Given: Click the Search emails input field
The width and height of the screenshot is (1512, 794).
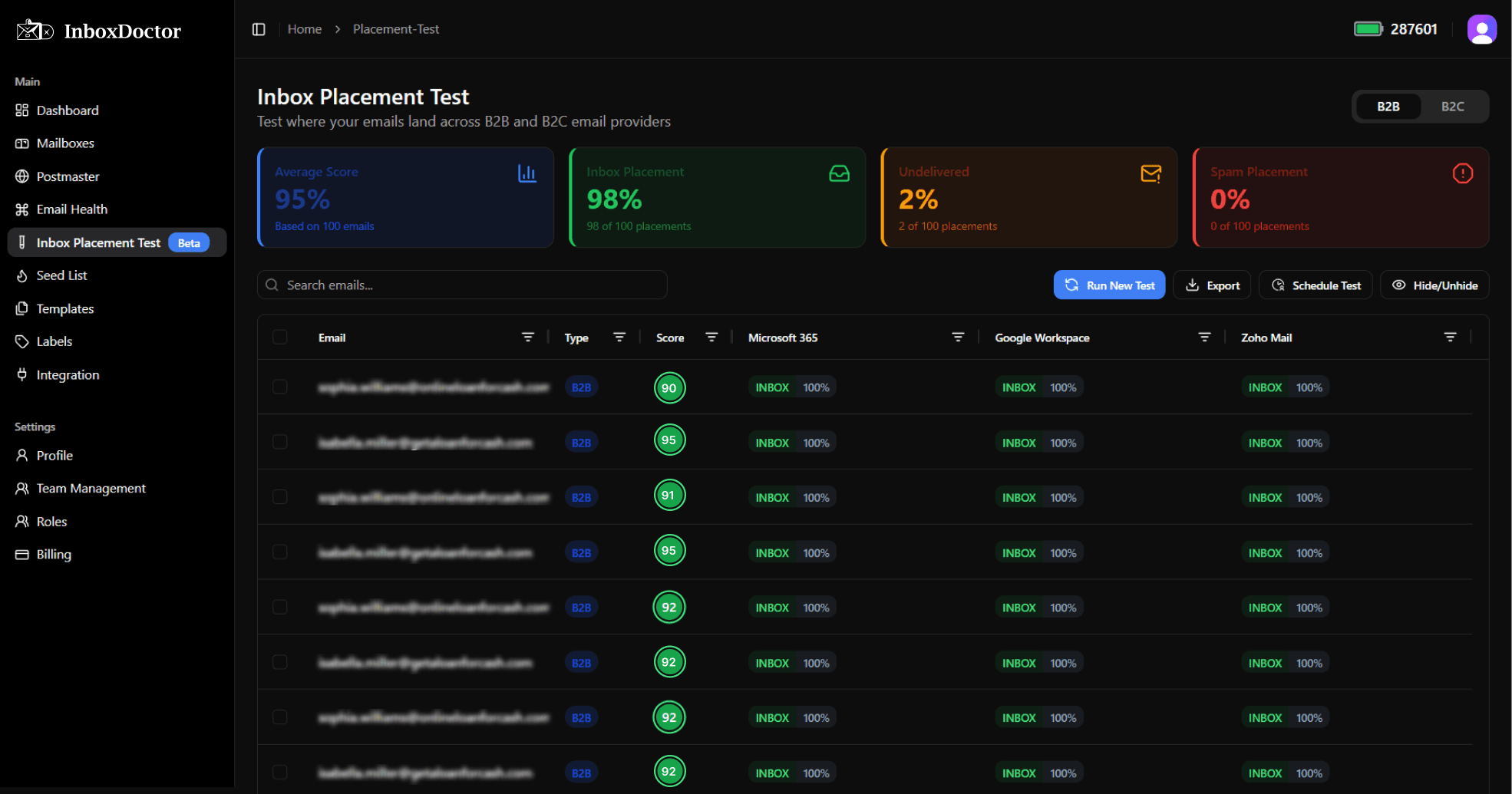Looking at the screenshot, I should (462, 285).
